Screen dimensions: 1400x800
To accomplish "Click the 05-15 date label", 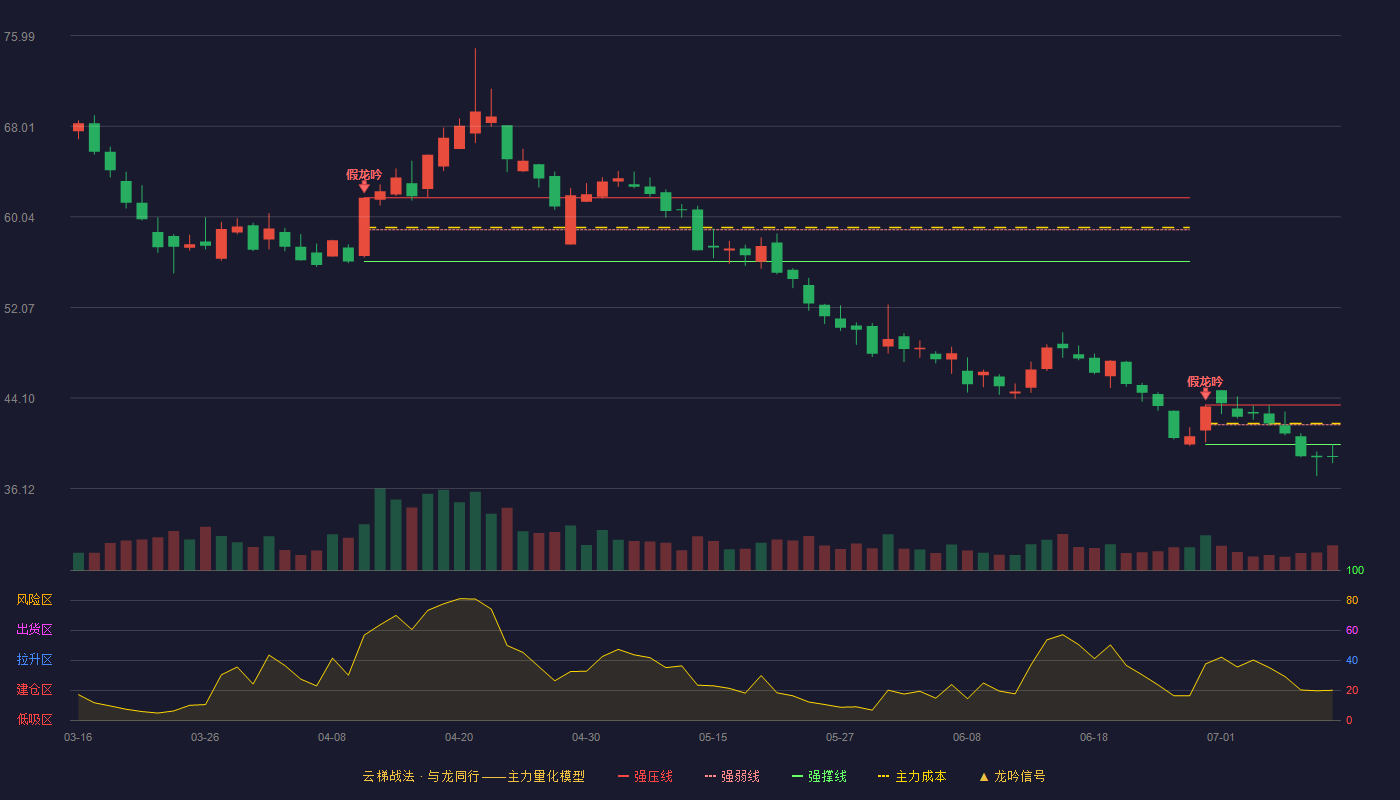I will pos(713,737).
